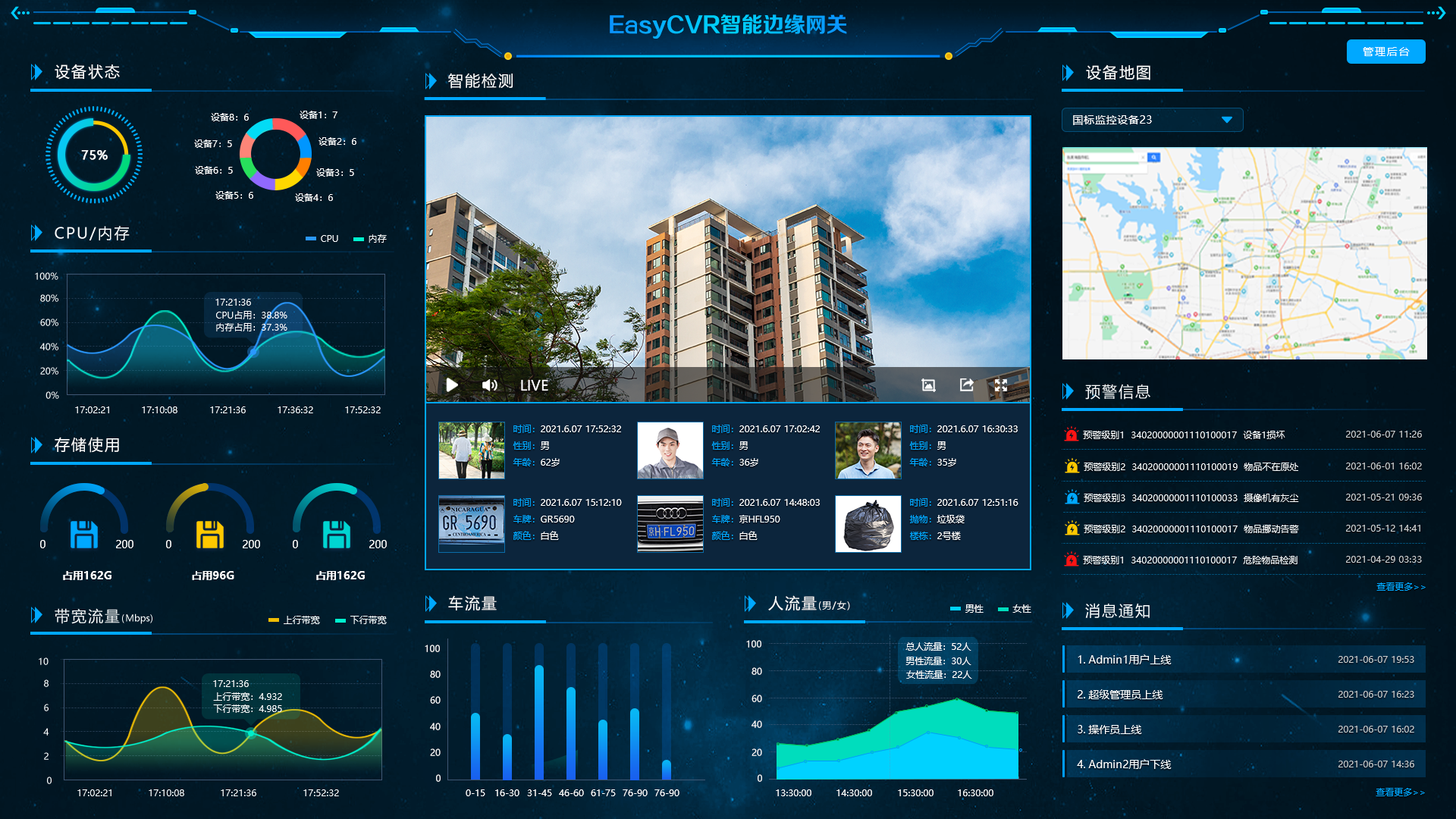Click the 0-15 traffic bar

click(475, 746)
